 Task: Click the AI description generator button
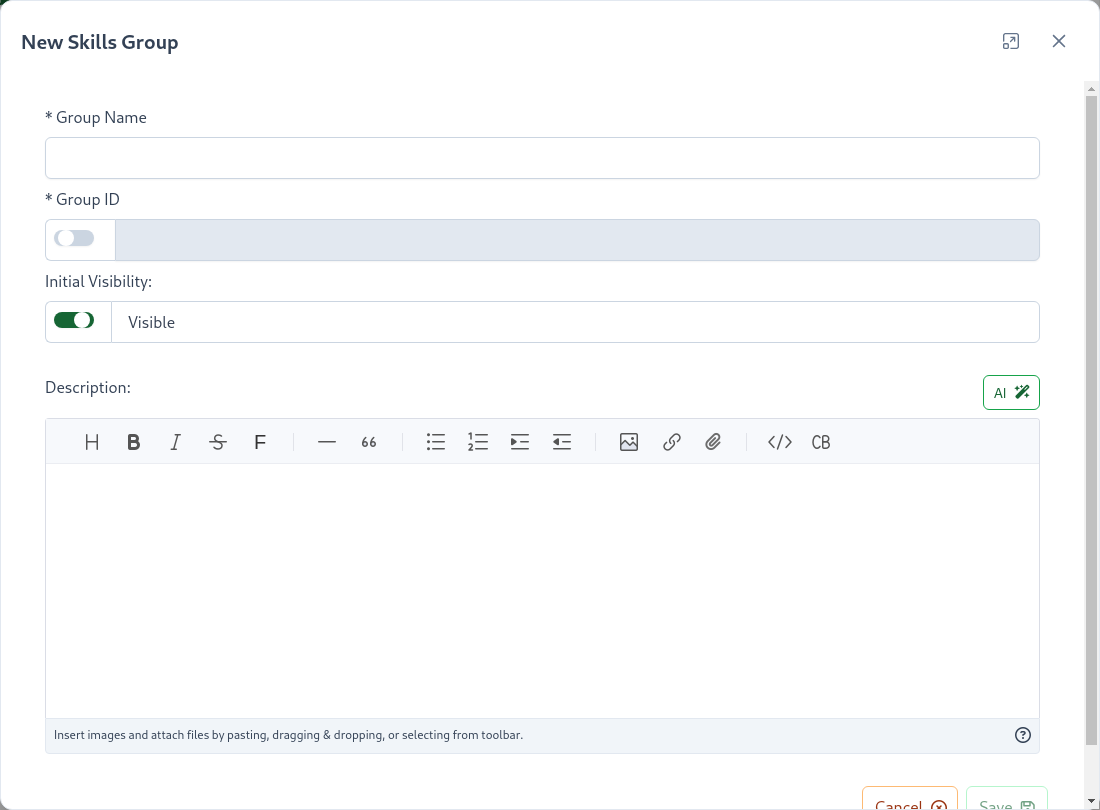[1011, 393]
